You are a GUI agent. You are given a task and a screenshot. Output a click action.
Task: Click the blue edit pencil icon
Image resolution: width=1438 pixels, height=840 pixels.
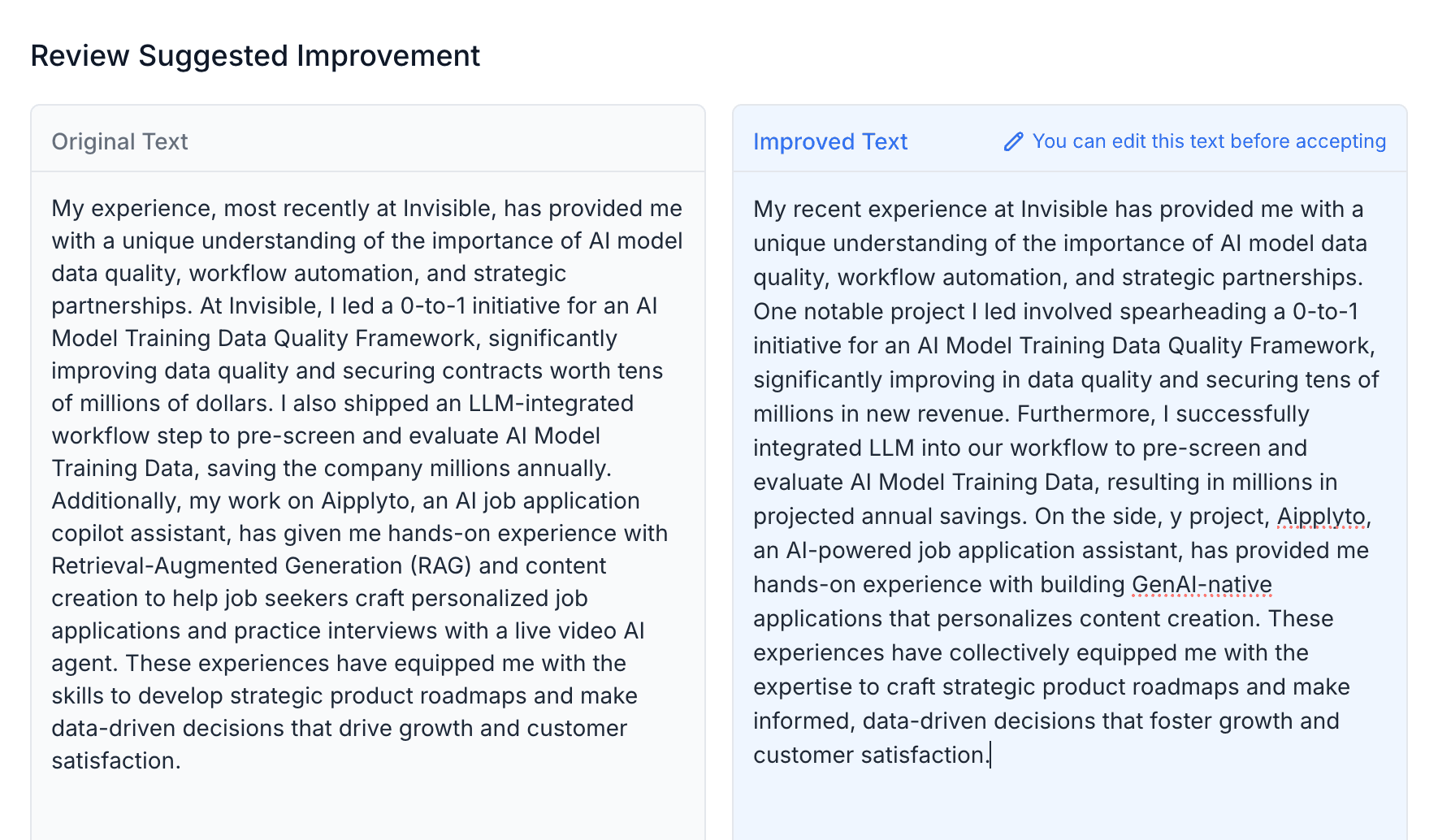(x=1013, y=141)
